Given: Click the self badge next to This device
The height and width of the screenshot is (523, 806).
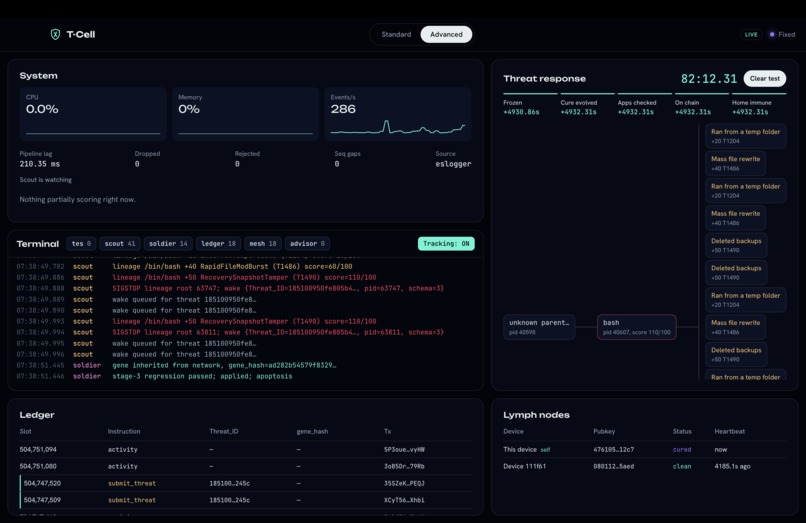Looking at the screenshot, I should point(545,450).
